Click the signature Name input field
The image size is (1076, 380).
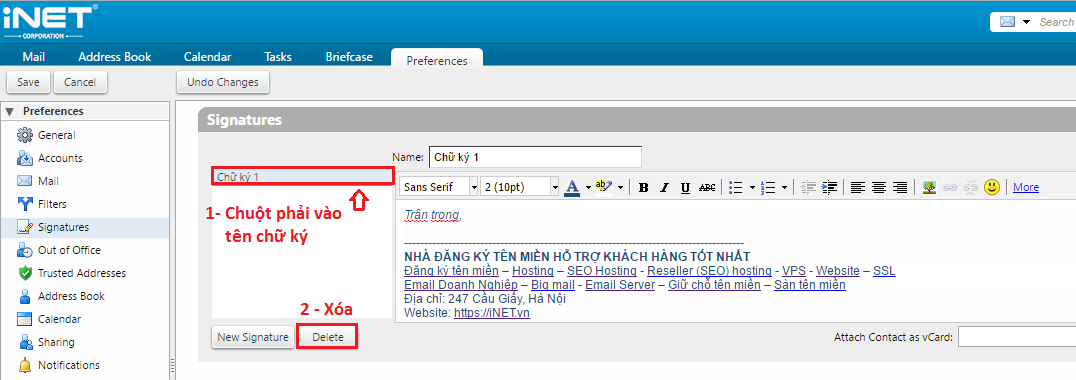(x=535, y=156)
